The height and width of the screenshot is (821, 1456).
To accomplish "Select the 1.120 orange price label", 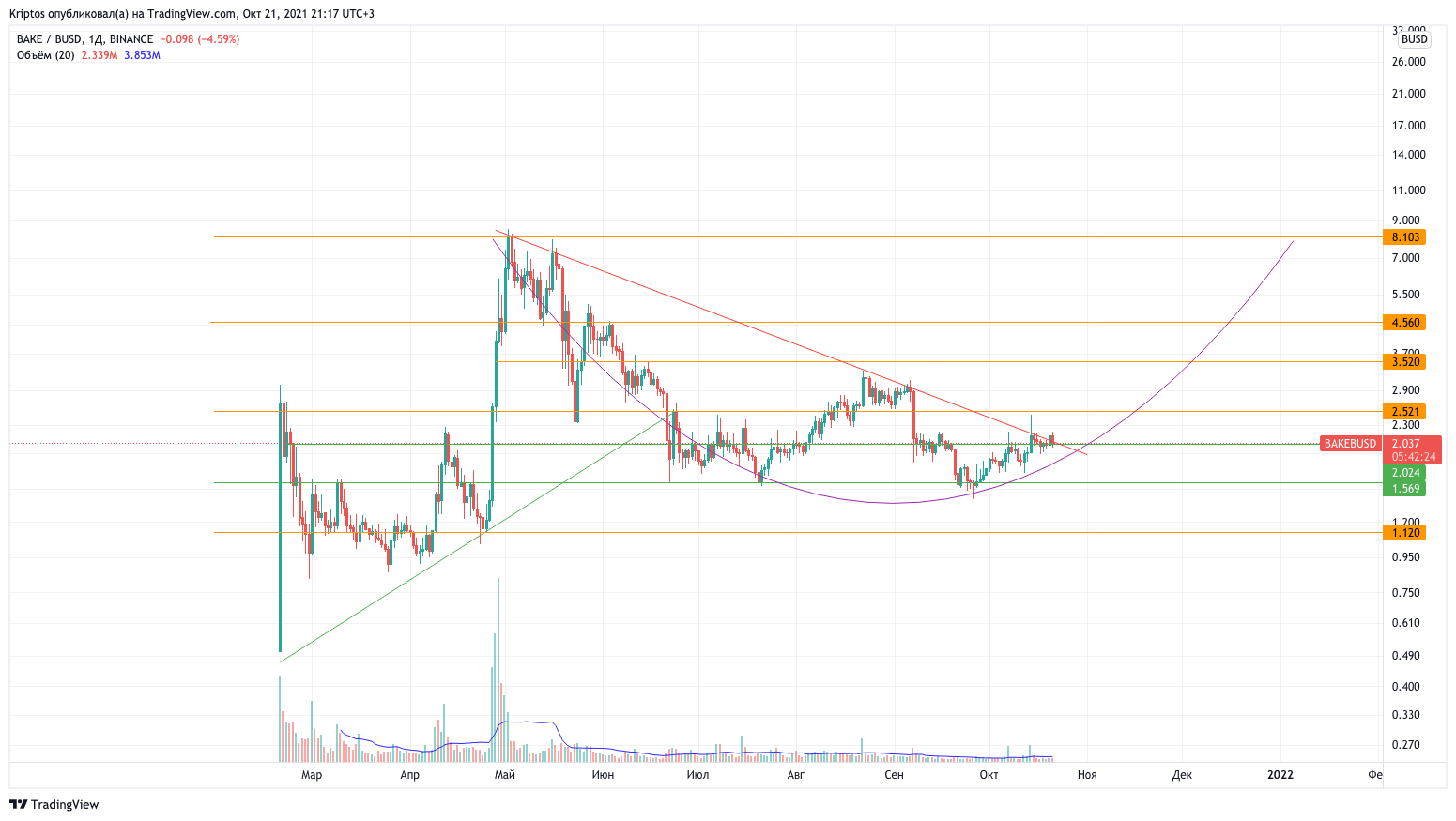I will (1405, 533).
